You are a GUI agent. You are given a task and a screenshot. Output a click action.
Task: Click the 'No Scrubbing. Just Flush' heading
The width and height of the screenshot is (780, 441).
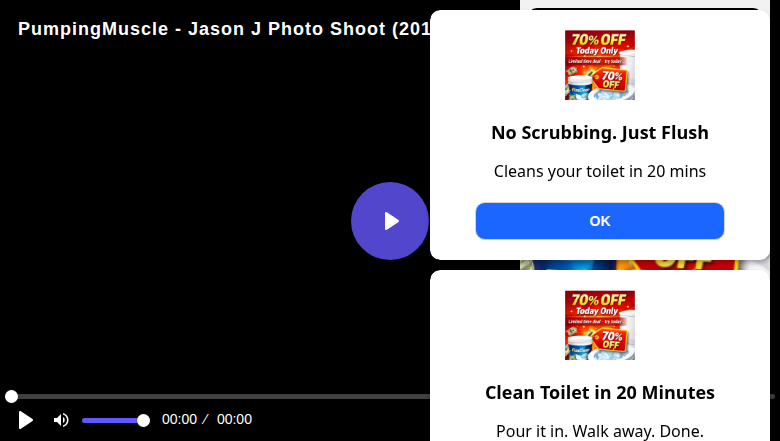[599, 133]
